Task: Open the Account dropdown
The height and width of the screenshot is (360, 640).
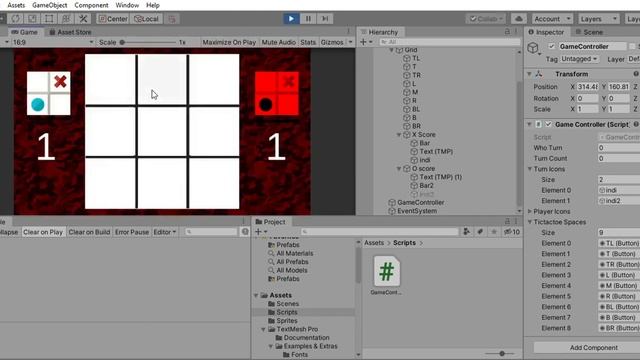Action: [x=552, y=19]
